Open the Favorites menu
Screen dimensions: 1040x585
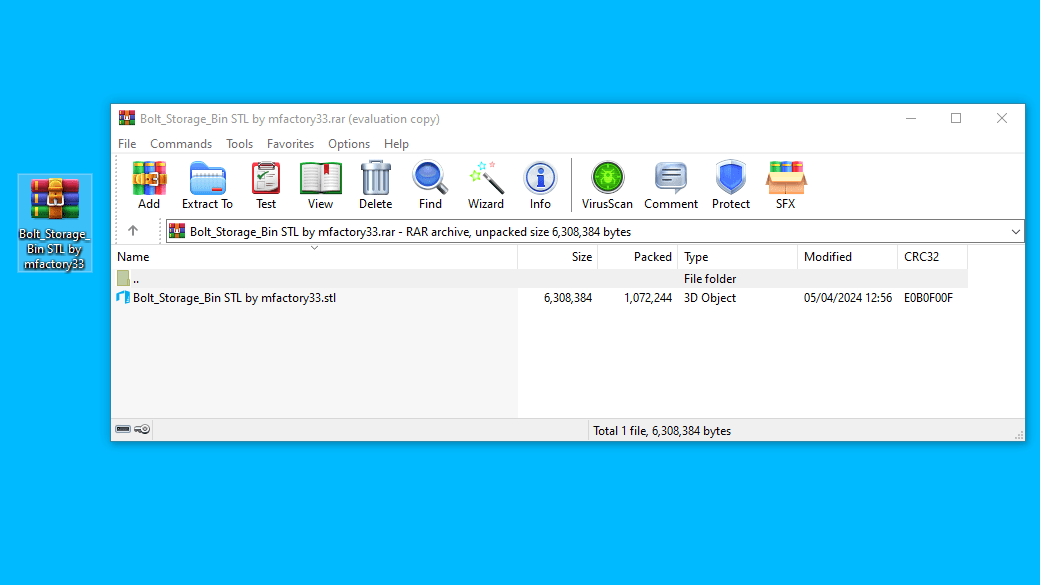click(x=291, y=144)
